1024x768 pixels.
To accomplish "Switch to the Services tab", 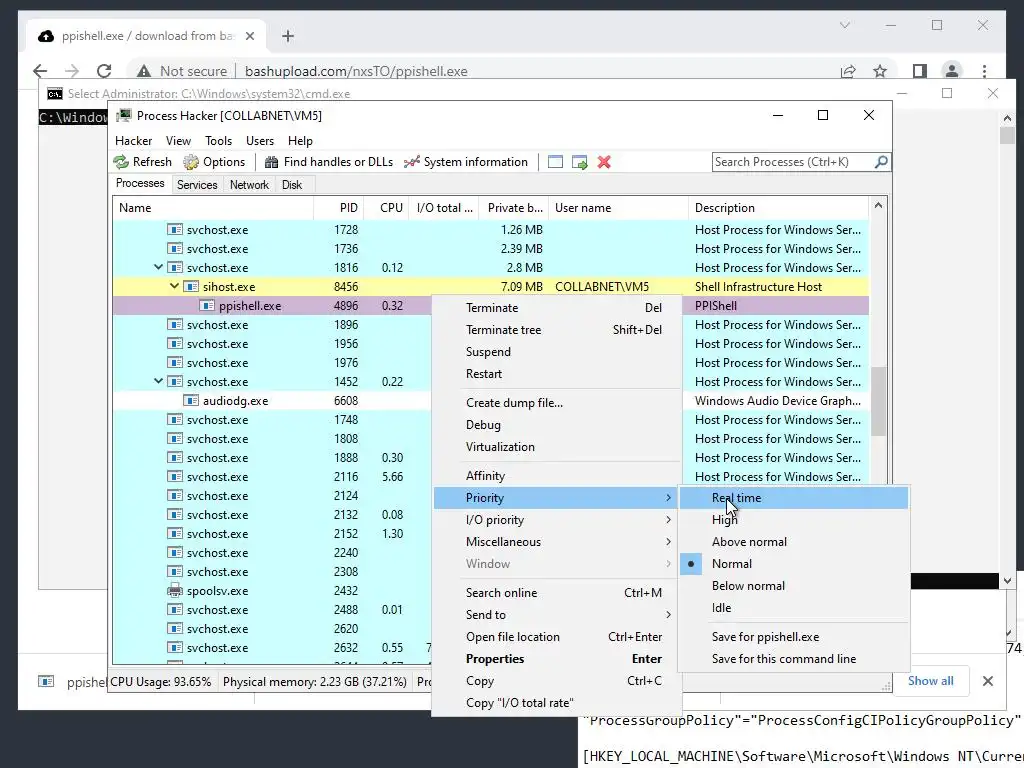I will [x=197, y=185].
